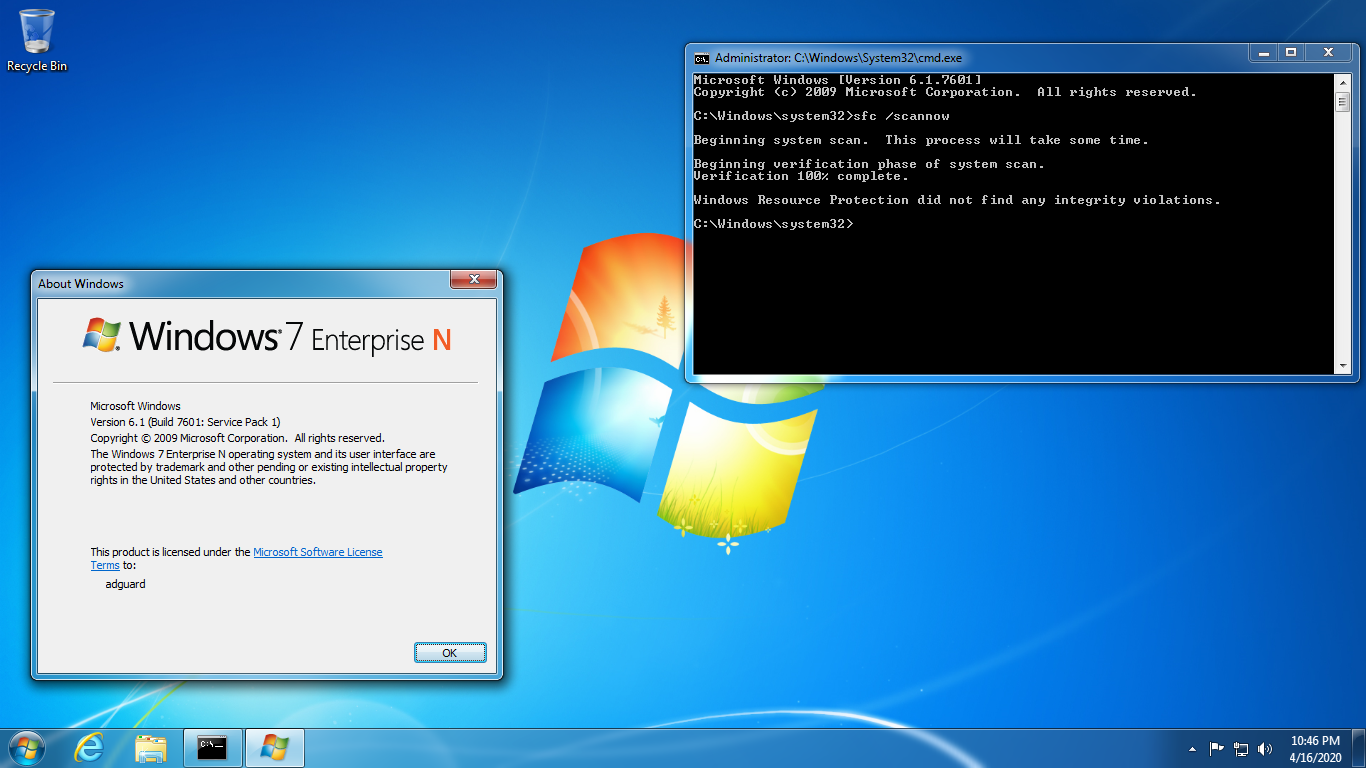Maximize the Command Prompt window

(x=1290, y=52)
